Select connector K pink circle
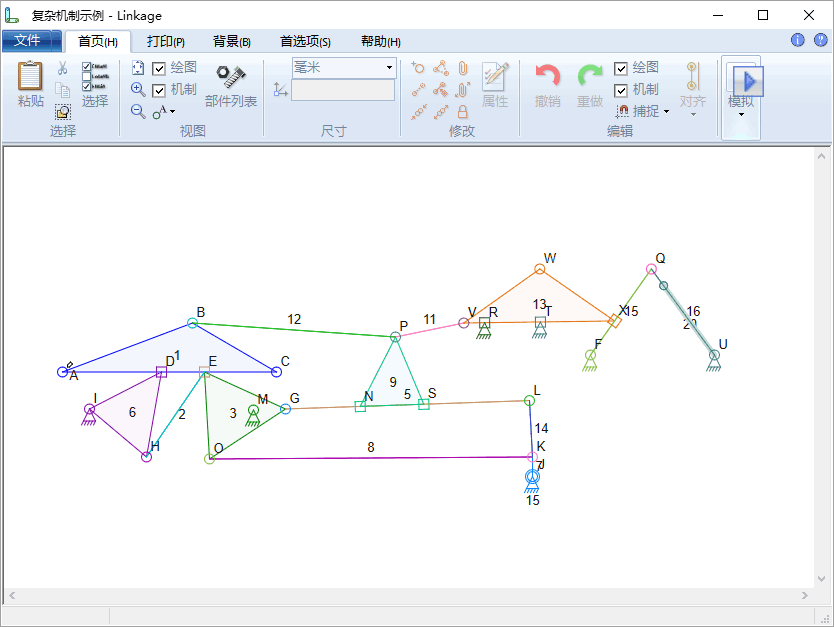 click(x=532, y=457)
